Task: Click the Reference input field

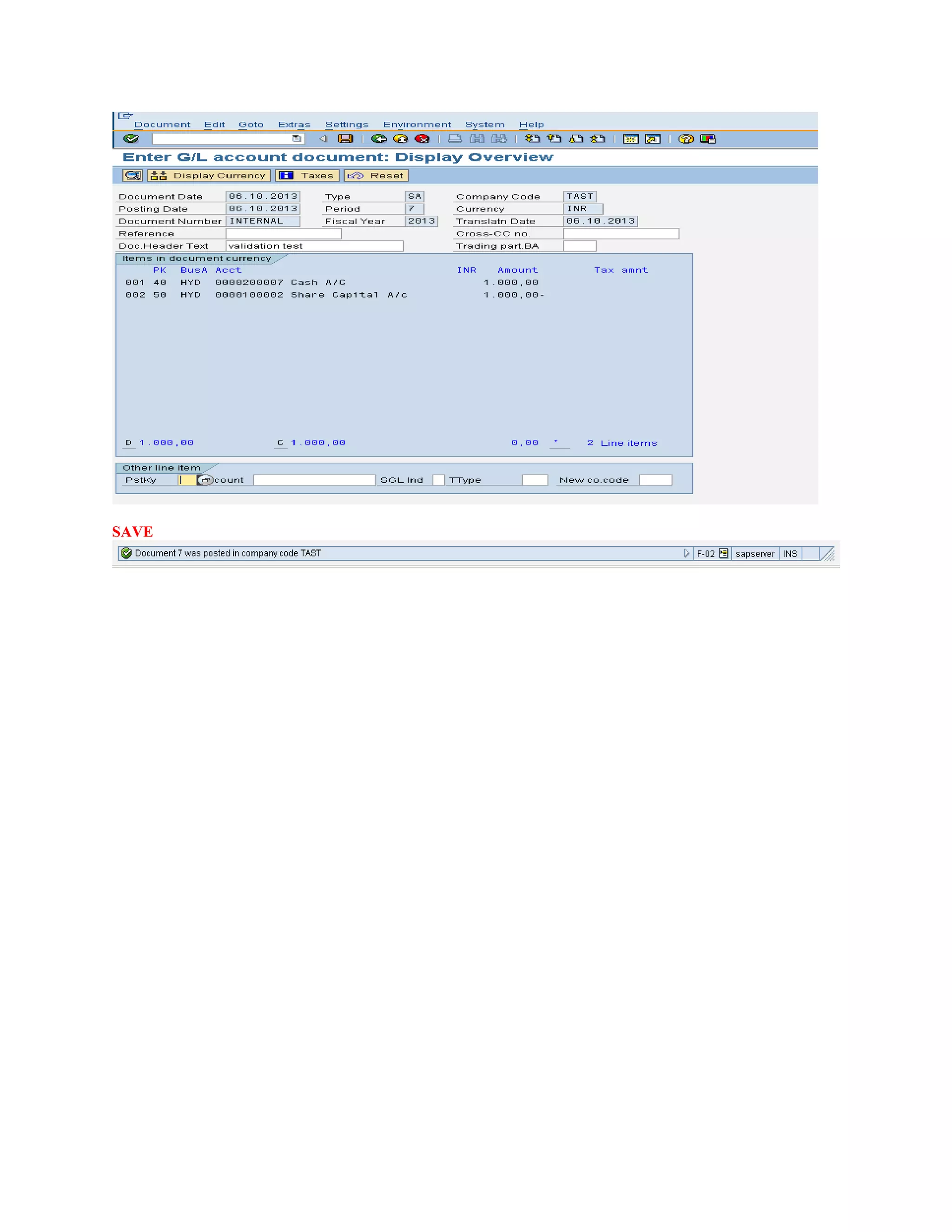Action: pyautogui.click(x=283, y=233)
